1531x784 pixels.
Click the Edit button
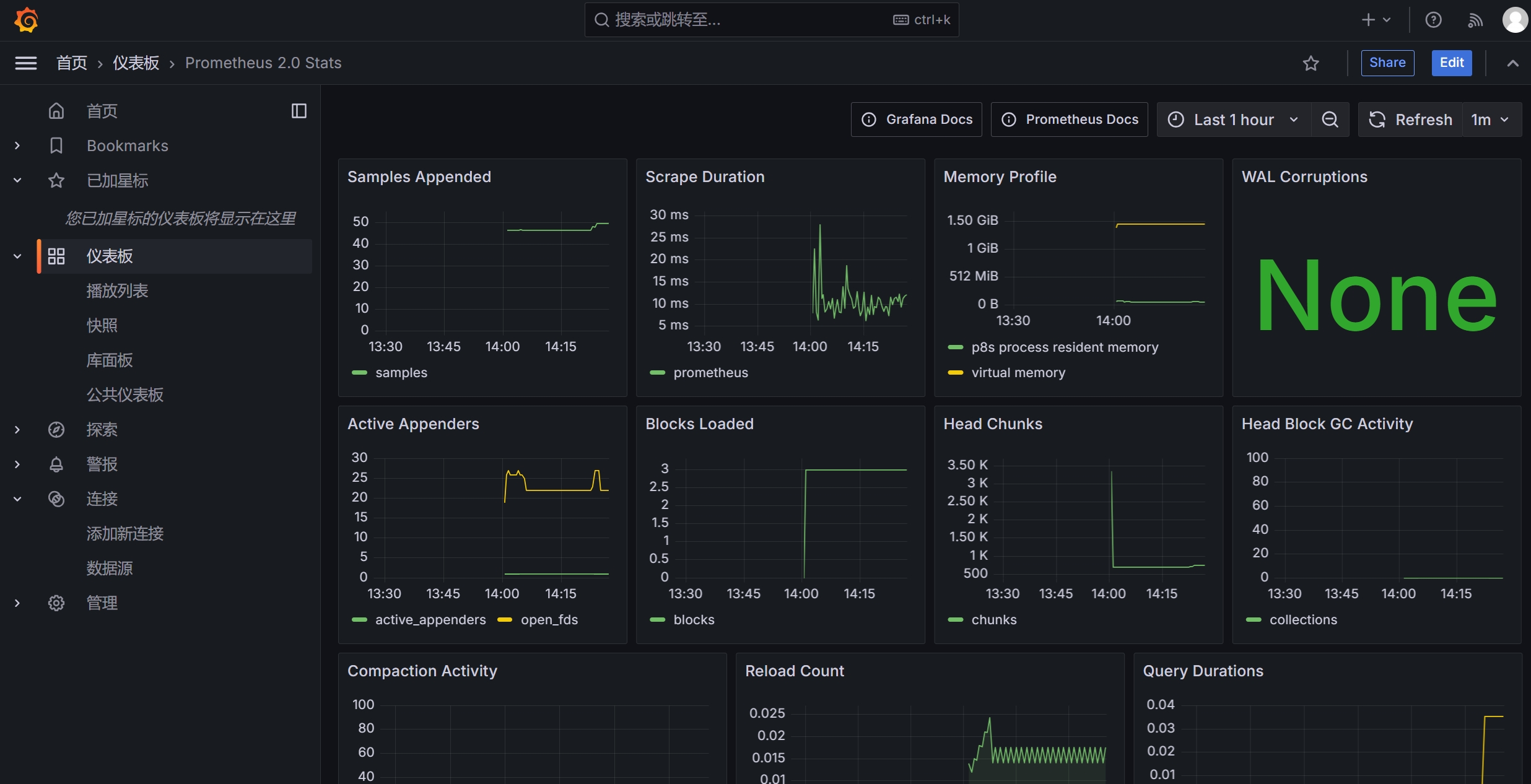tap(1451, 63)
